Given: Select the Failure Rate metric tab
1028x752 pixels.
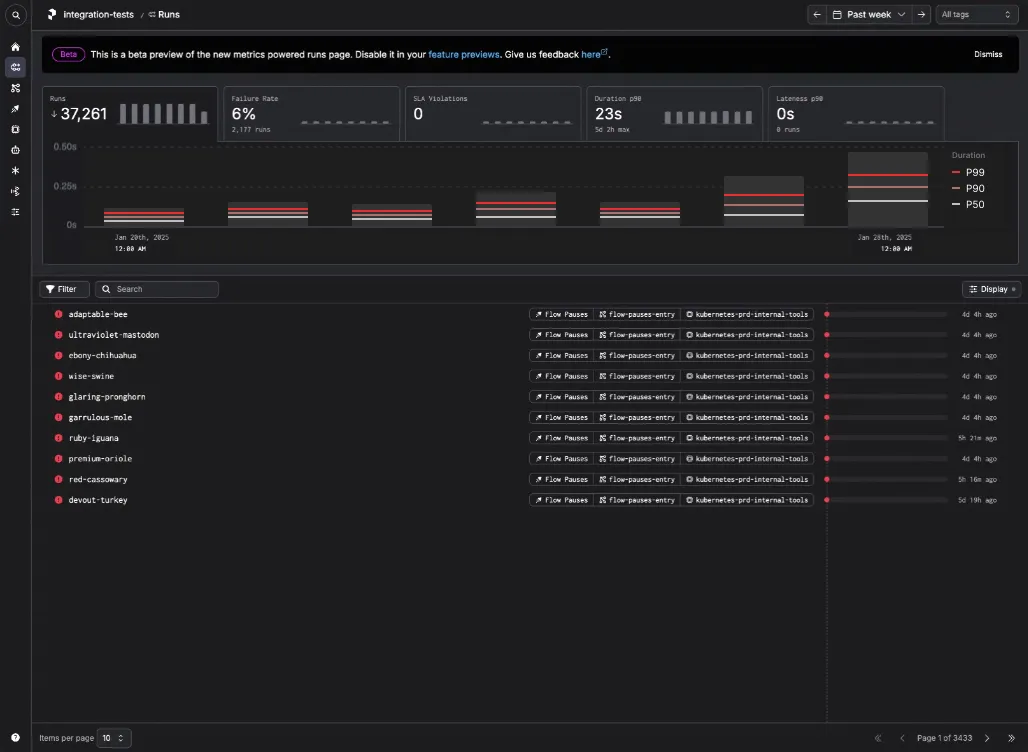Looking at the screenshot, I should click(311, 113).
